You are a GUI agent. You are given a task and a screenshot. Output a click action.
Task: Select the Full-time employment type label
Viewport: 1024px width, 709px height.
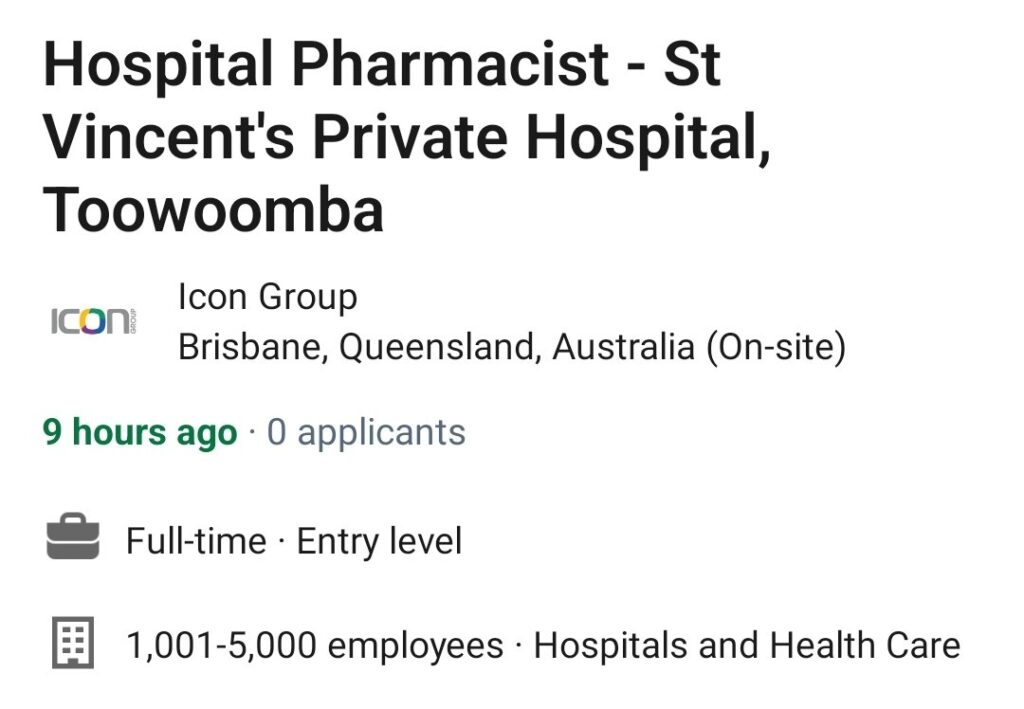pos(197,541)
